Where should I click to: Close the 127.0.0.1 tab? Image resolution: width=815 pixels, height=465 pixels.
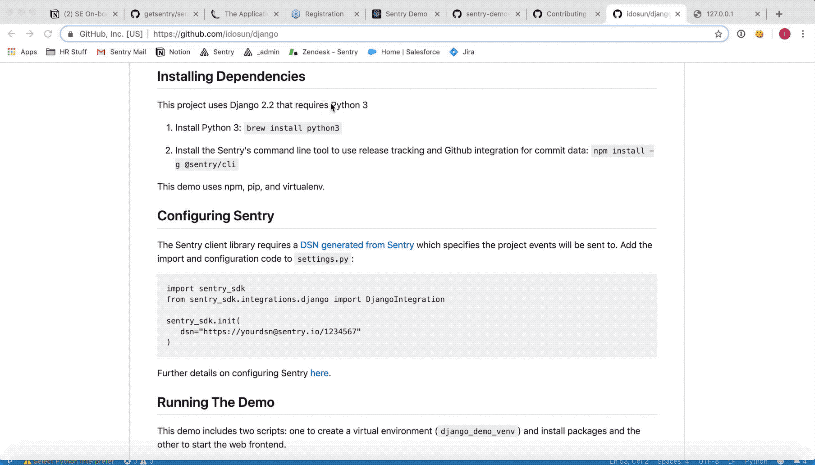click(x=757, y=14)
